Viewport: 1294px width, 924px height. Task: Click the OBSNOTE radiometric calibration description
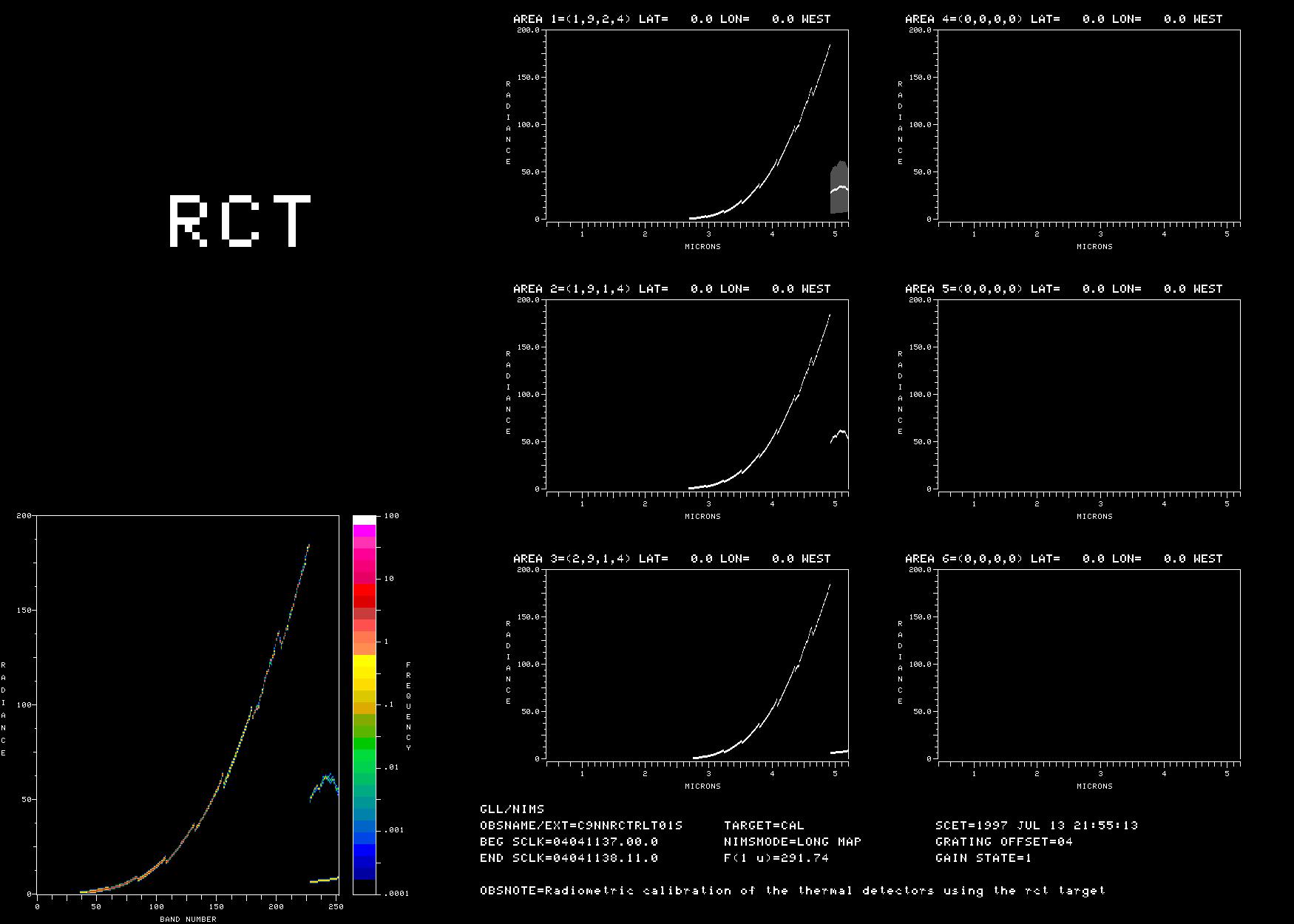coord(792,891)
